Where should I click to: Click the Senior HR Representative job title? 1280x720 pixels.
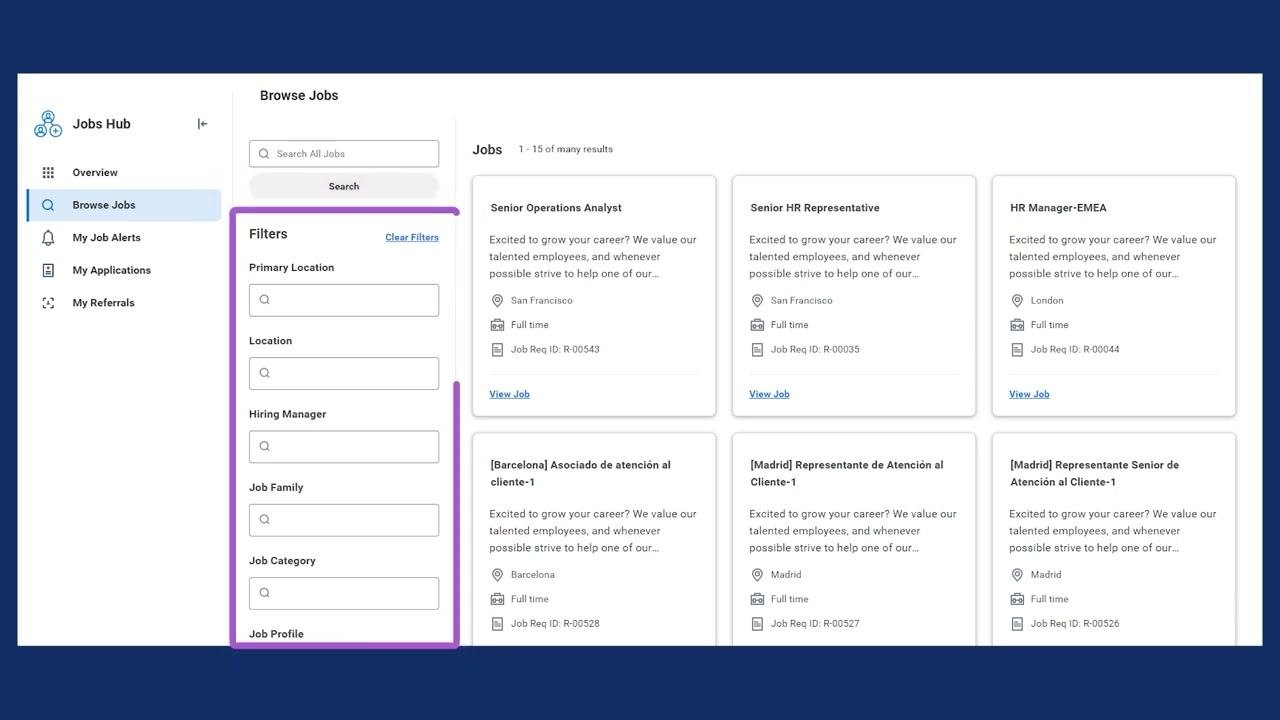(x=815, y=208)
